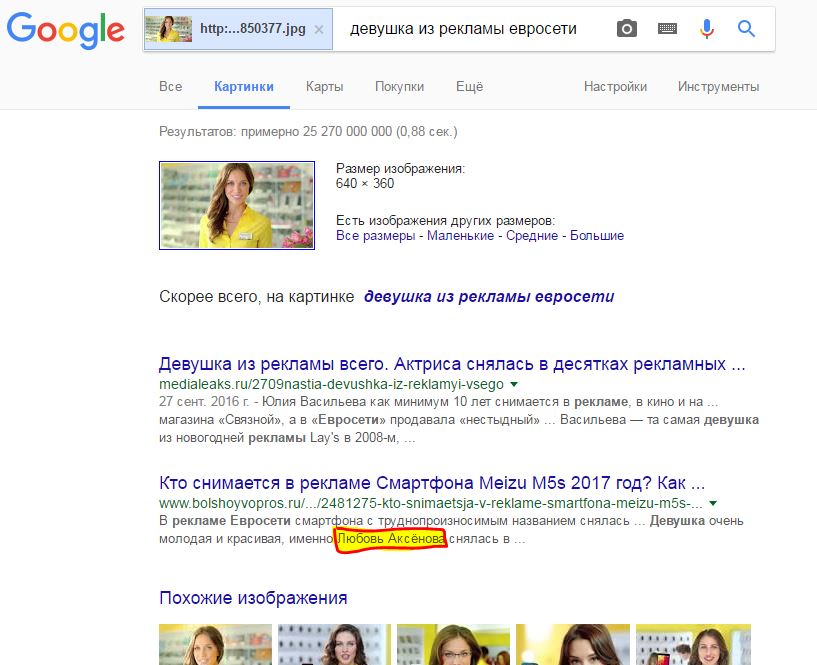Image resolution: width=817 pixels, height=665 pixels.
Task: Click best guess девушка из рекламы евросети link
Action: click(489, 297)
